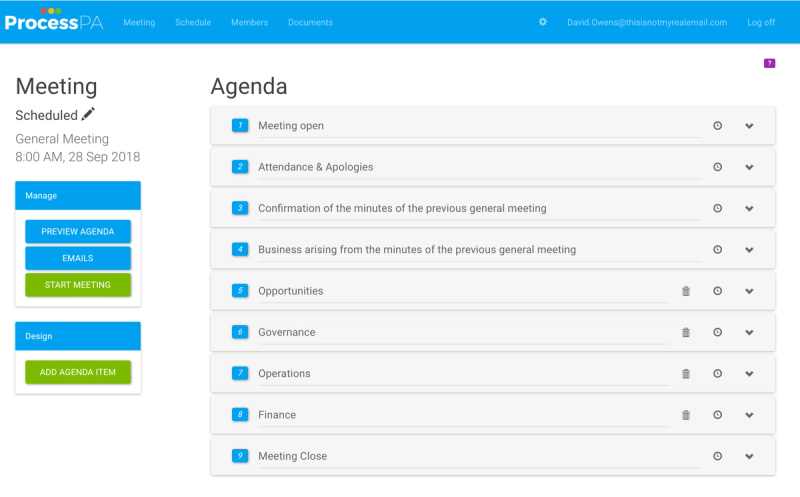The image size is (800, 497).
Task: Expand the Meeting Close agenda item
Action: click(749, 457)
